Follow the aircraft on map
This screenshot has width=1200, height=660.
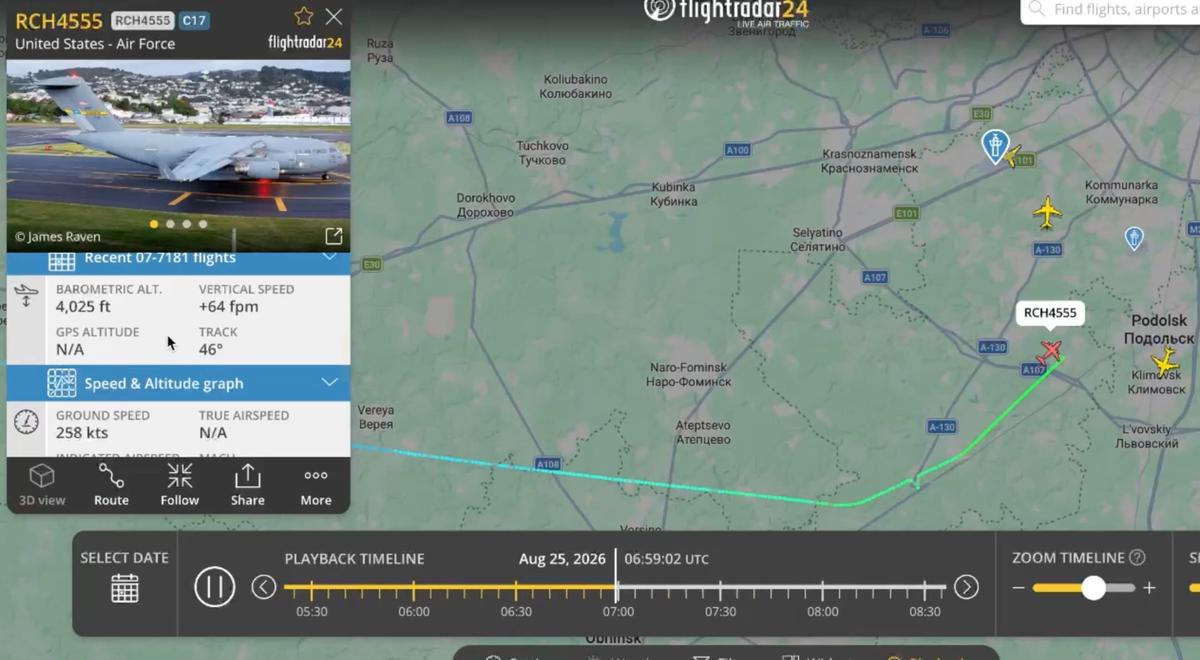tap(180, 484)
